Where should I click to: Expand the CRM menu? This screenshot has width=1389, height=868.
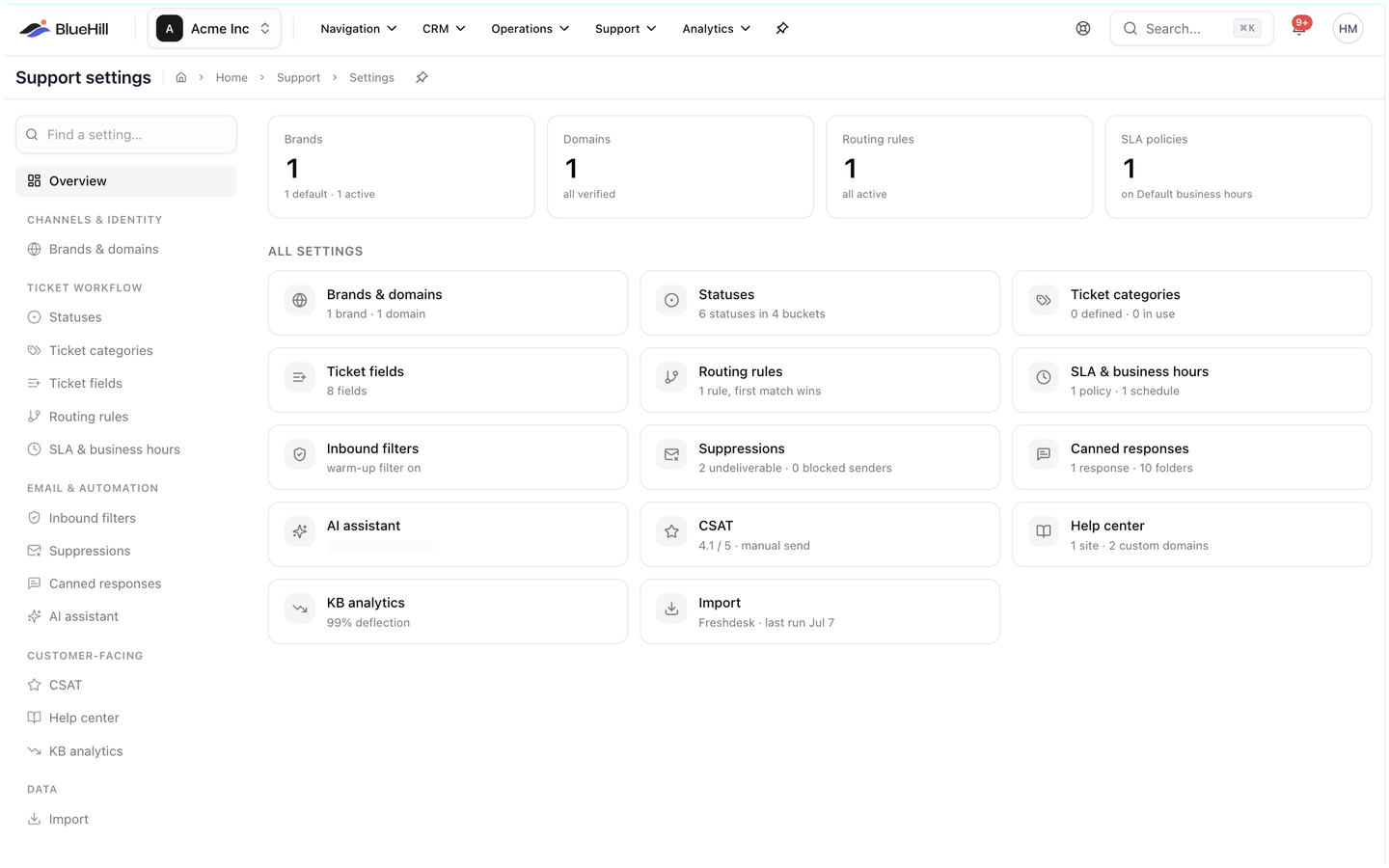[444, 29]
